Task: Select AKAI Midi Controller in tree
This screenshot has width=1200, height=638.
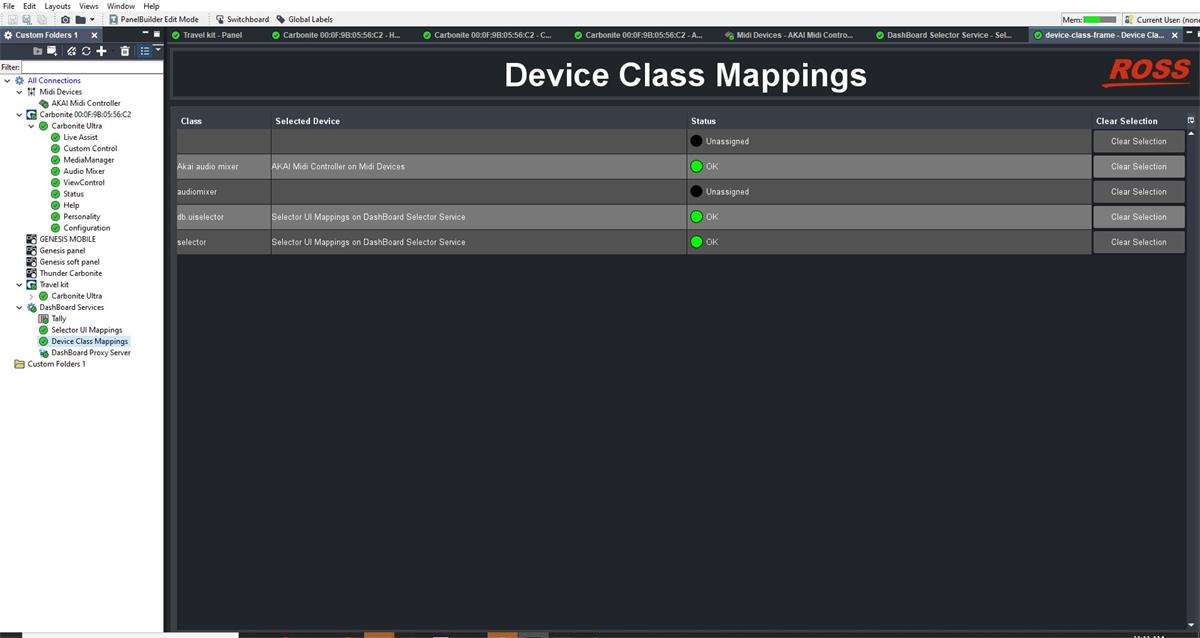Action: (86, 103)
